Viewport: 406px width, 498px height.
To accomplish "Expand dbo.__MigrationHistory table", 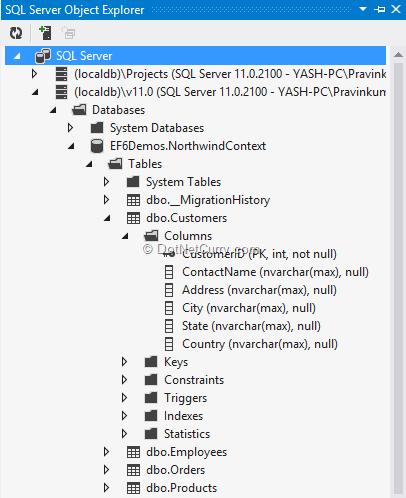I will click(106, 200).
